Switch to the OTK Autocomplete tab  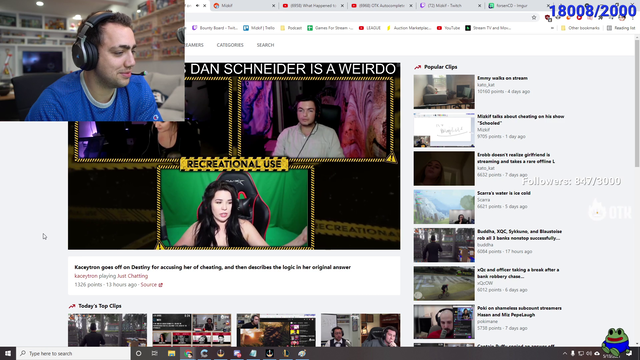pyautogui.click(x=381, y=6)
